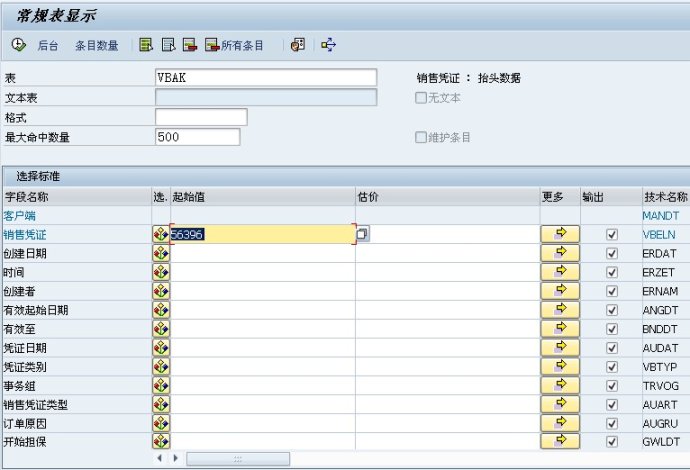Click the Execute clock icon in toolbar
690x470 pixels.
tap(18, 45)
